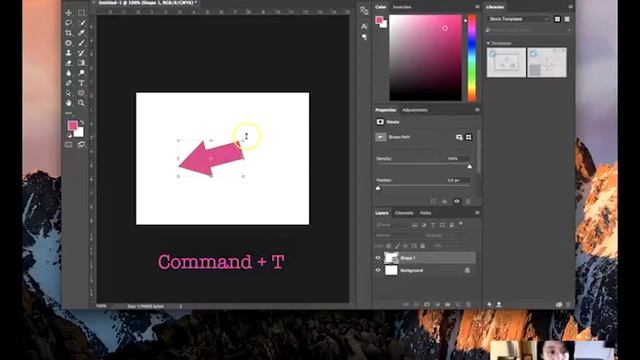Screen dimensions: 640x360
Task: Switch Libraries to grid view
Action: click(x=557, y=19)
